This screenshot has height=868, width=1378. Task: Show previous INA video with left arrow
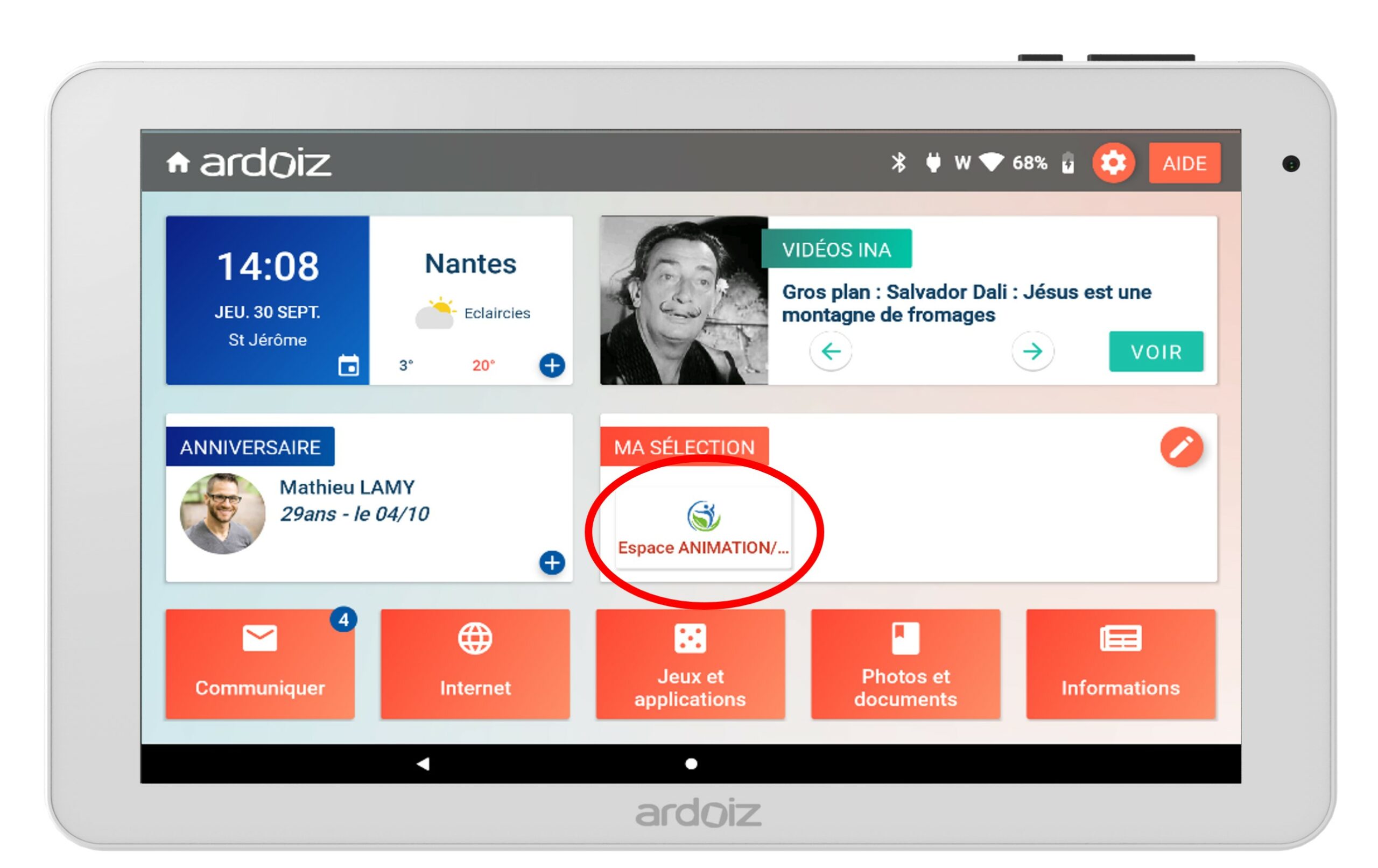[x=831, y=351]
